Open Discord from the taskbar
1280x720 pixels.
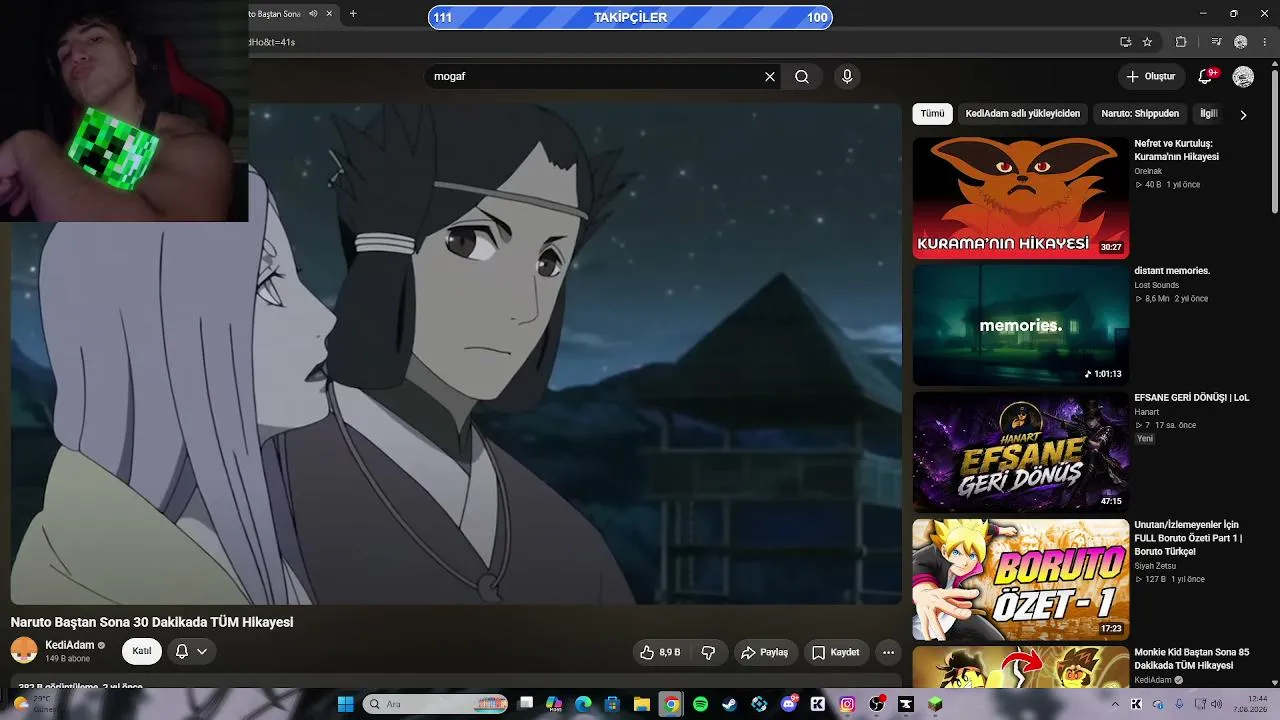pyautogui.click(x=789, y=704)
